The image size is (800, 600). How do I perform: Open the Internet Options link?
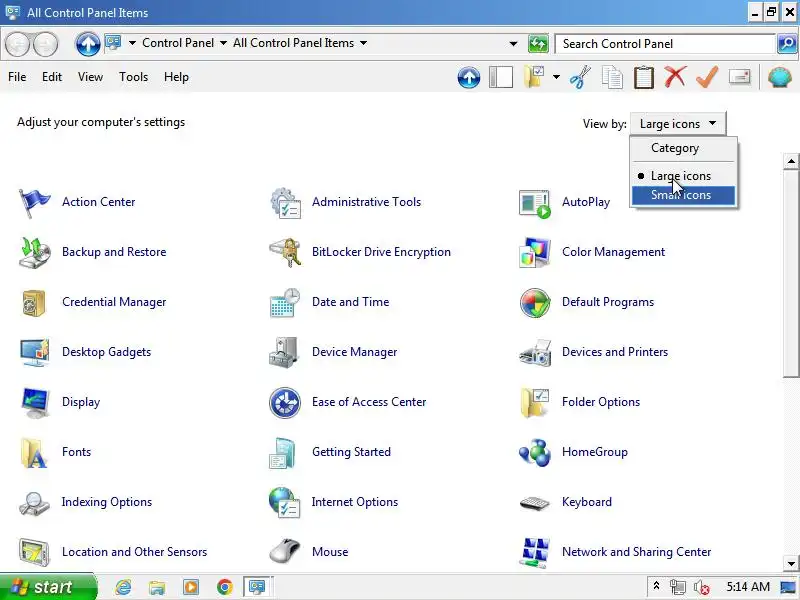(x=355, y=502)
